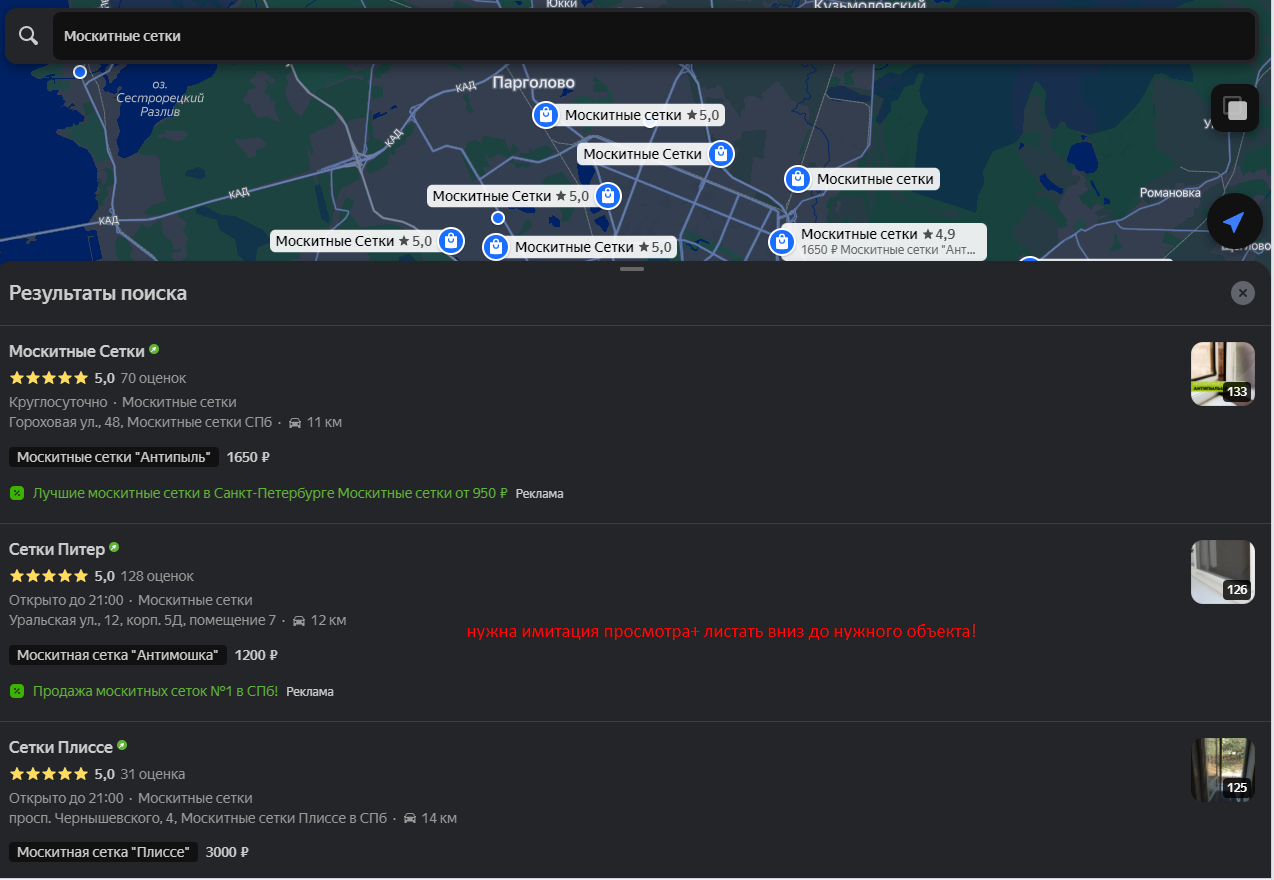This screenshot has height=880, width=1274.
Task: Close the search results panel
Action: coord(1242,293)
